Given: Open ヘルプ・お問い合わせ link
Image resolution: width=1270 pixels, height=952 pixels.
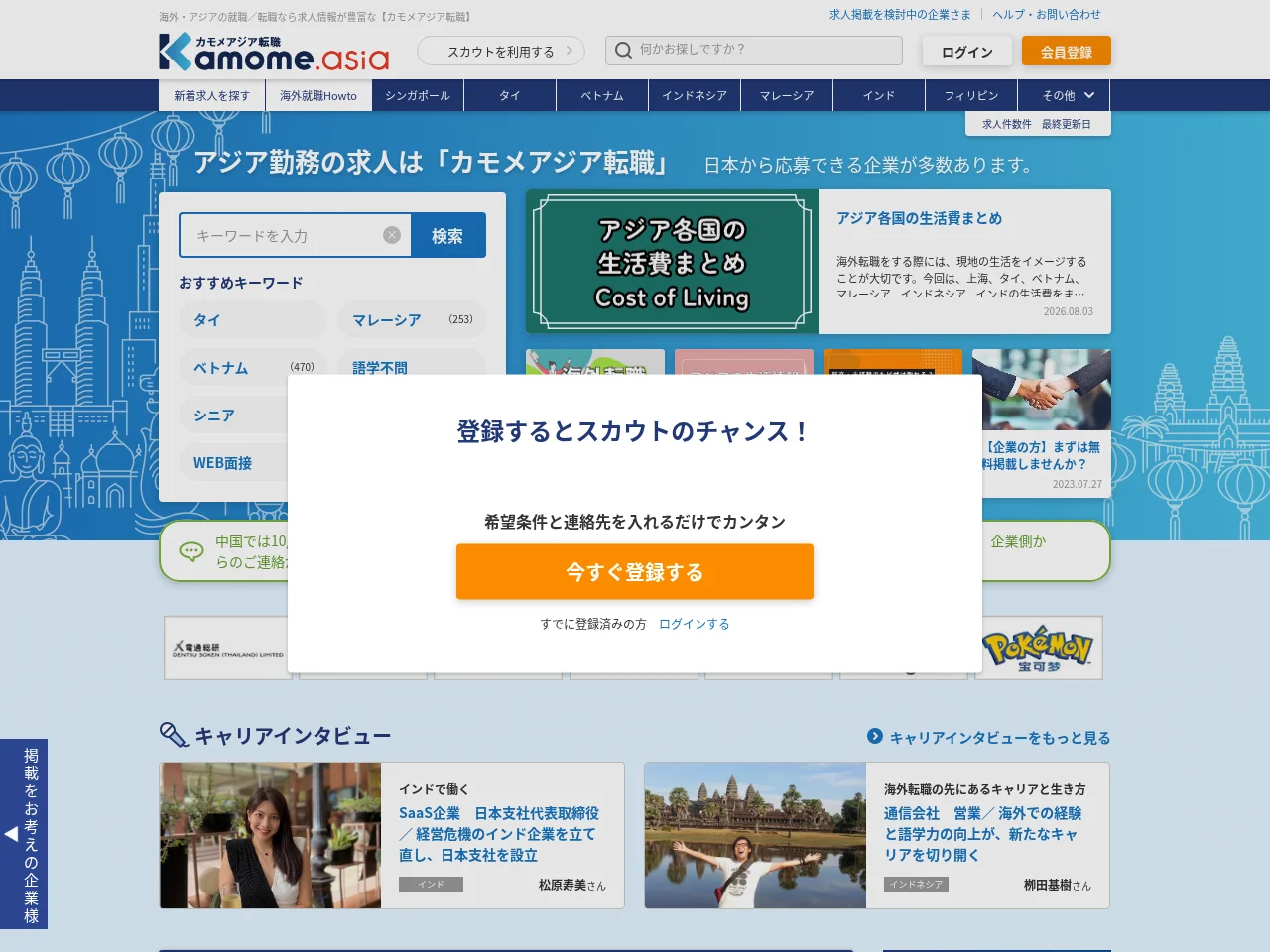Looking at the screenshot, I should pos(1047,15).
